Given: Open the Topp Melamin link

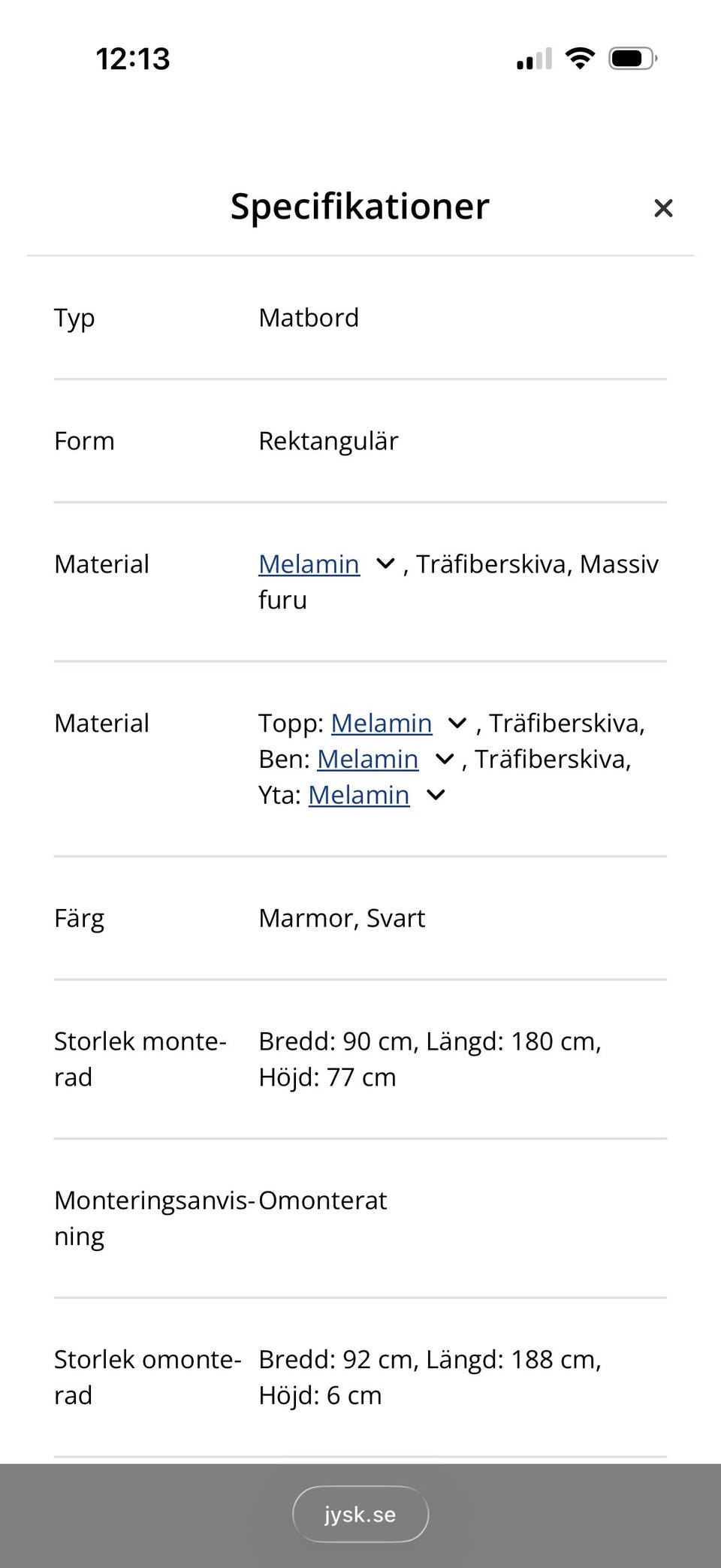Looking at the screenshot, I should click(x=382, y=724).
